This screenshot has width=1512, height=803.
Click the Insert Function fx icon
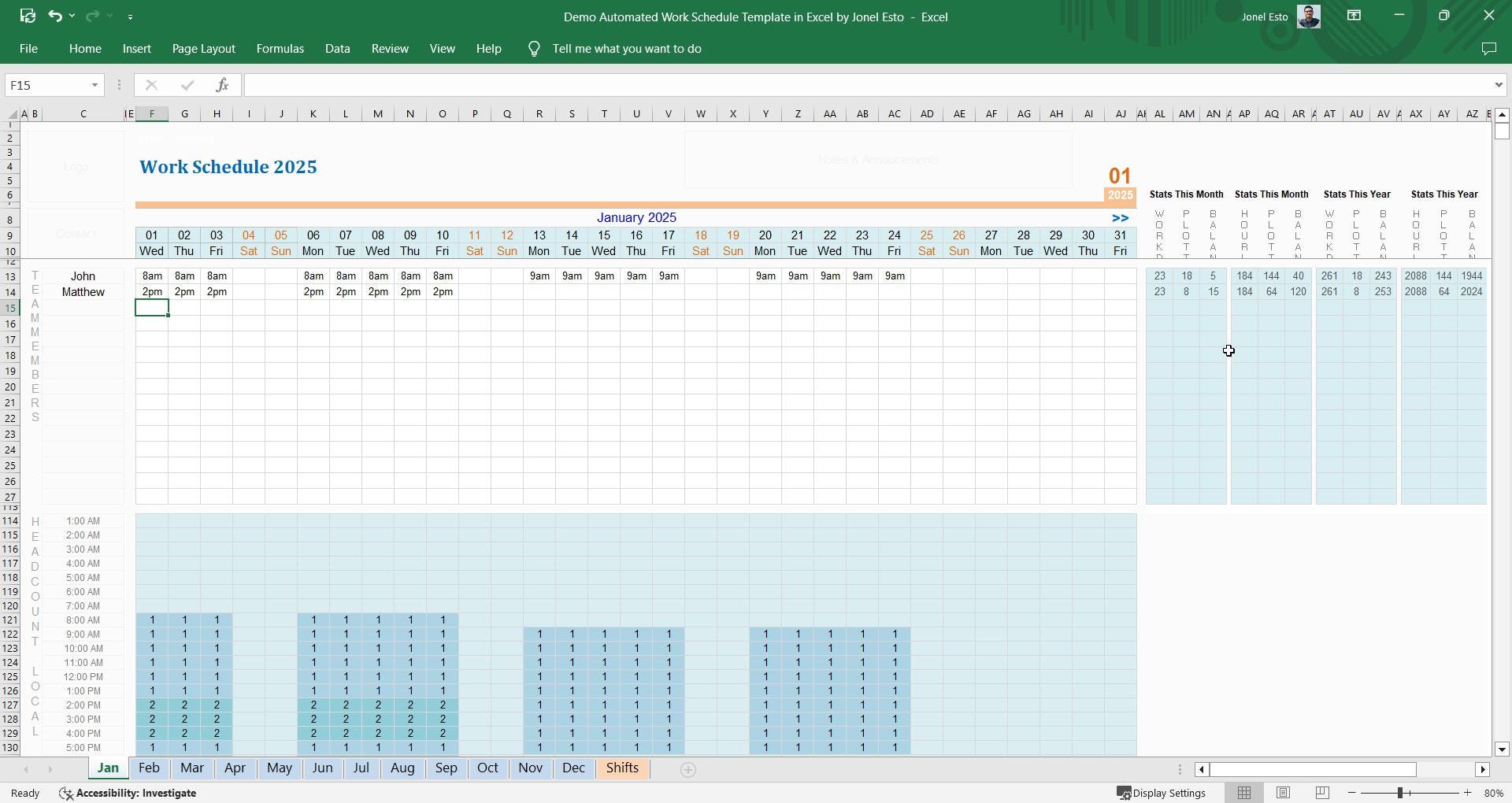[x=223, y=84]
